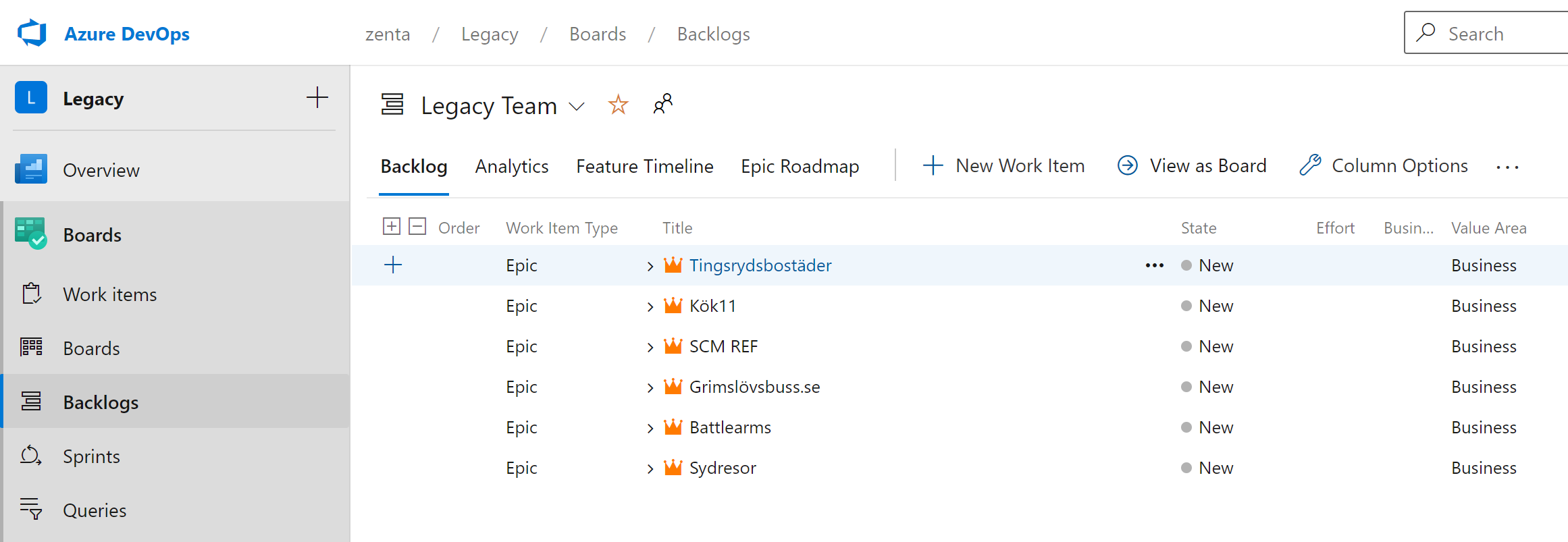Select the Kök11 title text
The height and width of the screenshot is (542, 1568).
coord(712,306)
